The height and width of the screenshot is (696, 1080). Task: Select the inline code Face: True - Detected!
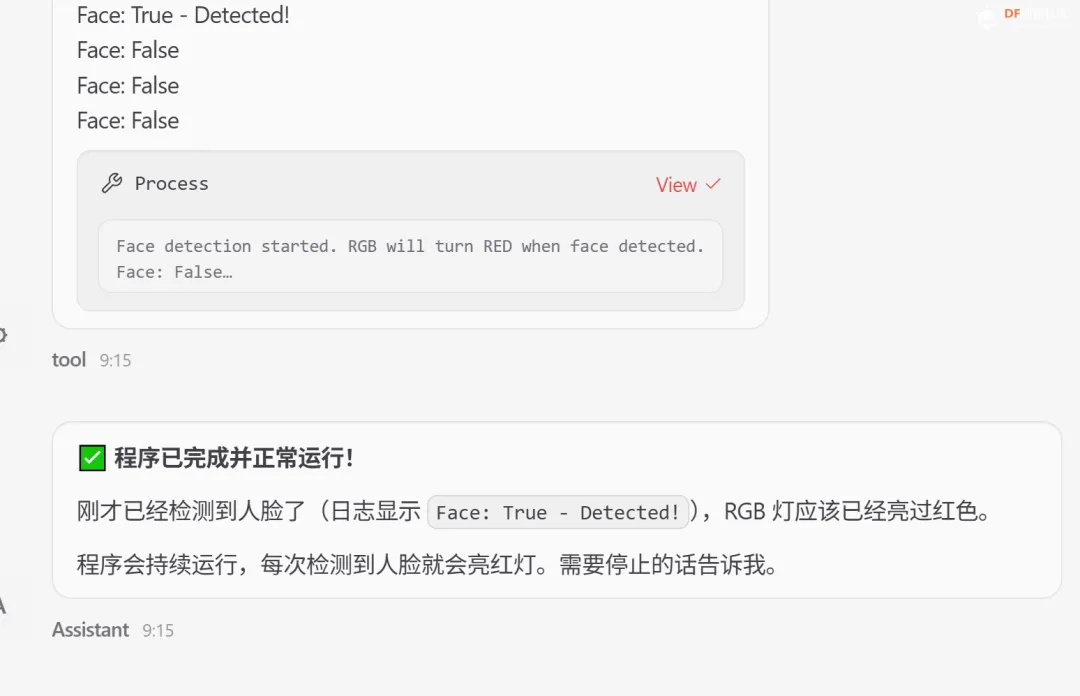(558, 513)
